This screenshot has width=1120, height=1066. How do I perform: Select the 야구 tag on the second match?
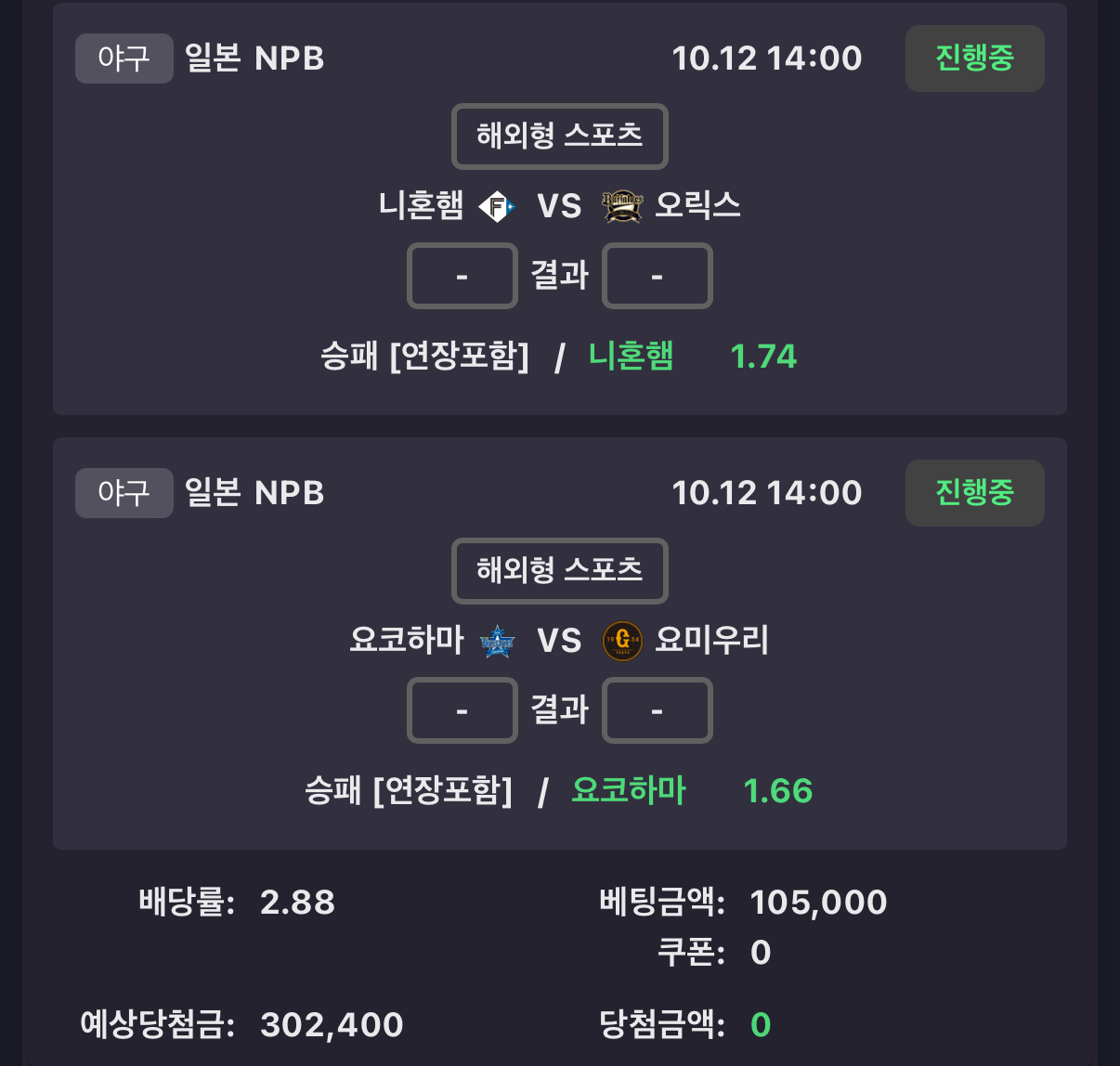pyautogui.click(x=124, y=493)
